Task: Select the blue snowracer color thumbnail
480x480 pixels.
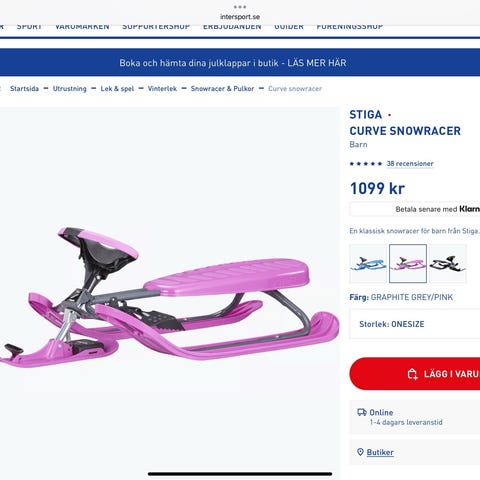Action: (x=368, y=264)
